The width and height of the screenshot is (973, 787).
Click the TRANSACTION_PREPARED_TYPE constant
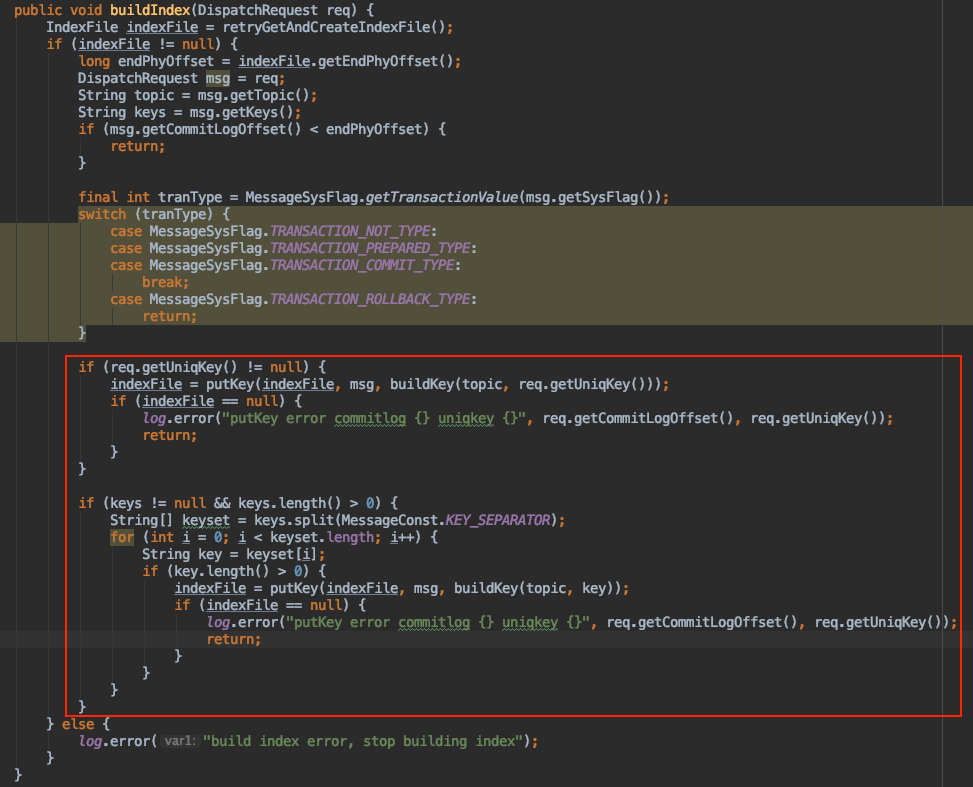370,248
